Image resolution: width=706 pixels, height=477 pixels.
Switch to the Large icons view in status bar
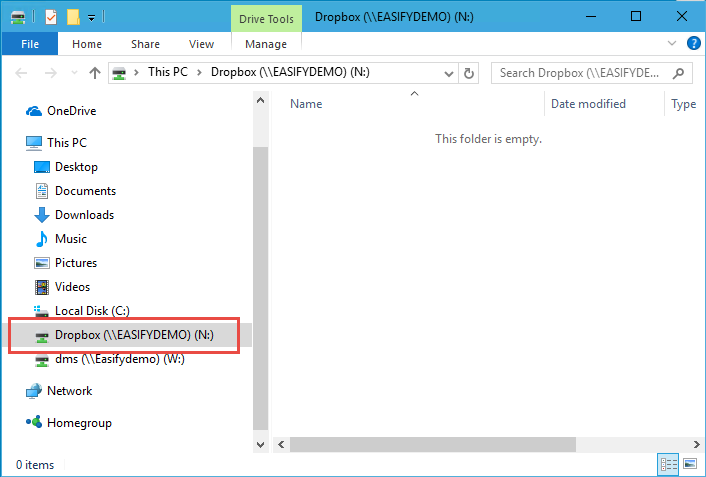[689, 464]
